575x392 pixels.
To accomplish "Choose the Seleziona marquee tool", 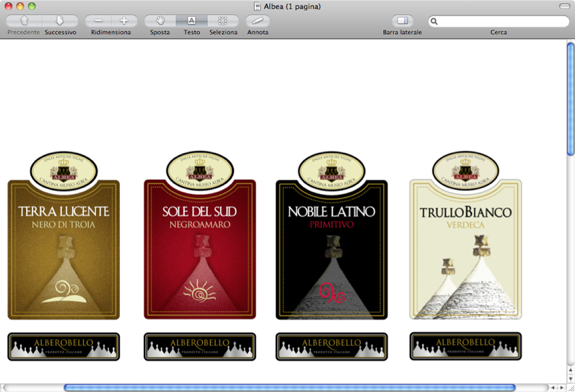I will (223, 21).
